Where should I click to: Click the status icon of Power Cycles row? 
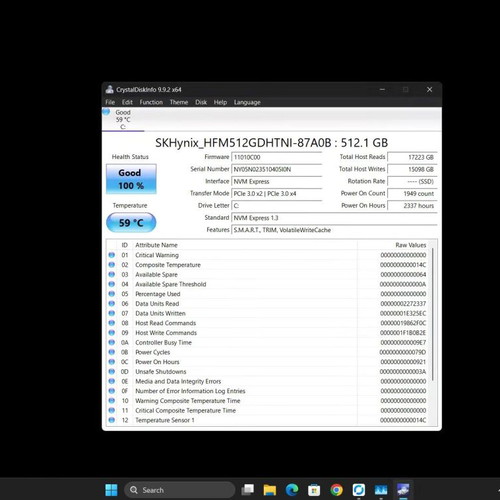click(112, 352)
